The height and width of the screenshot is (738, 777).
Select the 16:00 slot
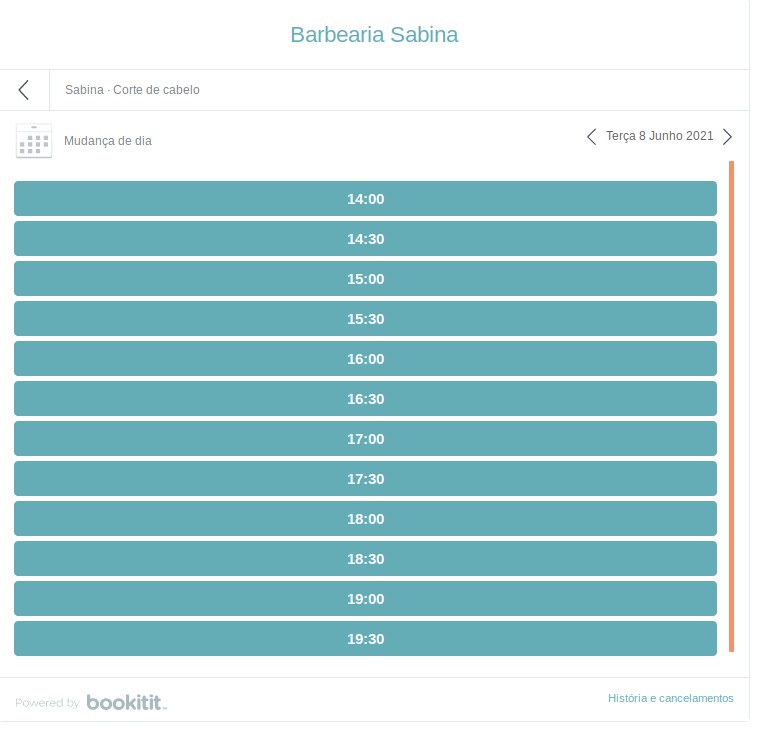click(365, 359)
